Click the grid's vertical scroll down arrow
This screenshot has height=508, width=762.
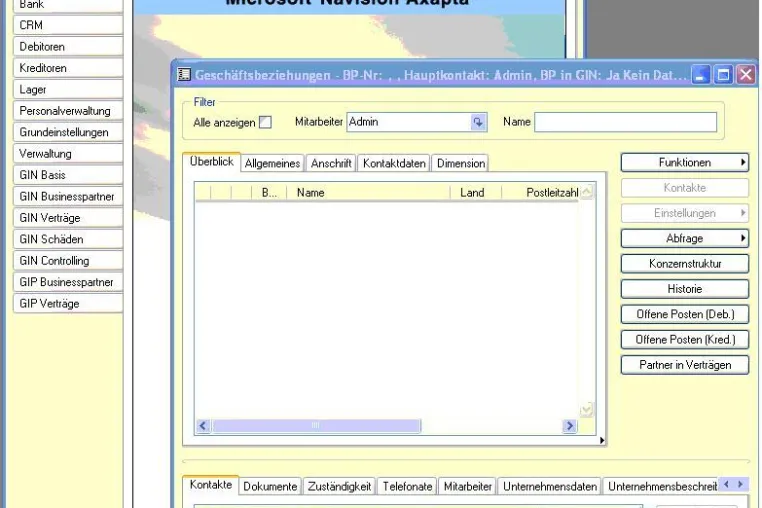(587, 410)
